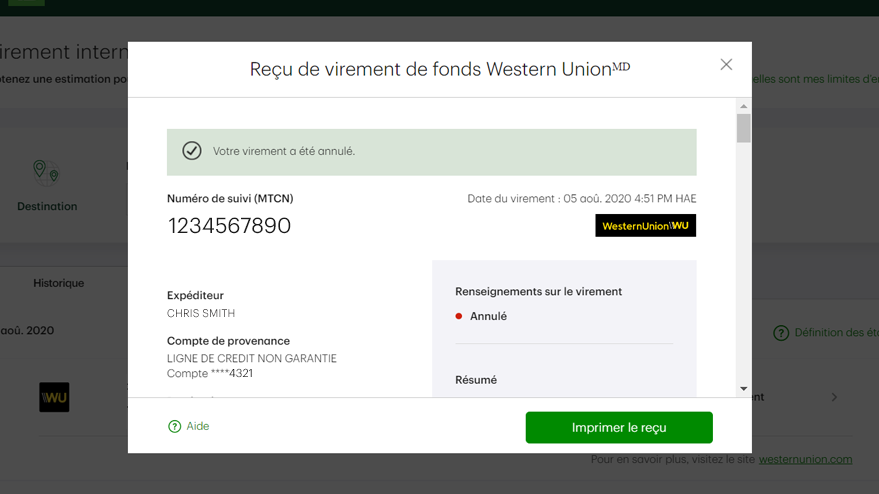
Task: Click the Destination map pin icon
Action: pos(46,173)
